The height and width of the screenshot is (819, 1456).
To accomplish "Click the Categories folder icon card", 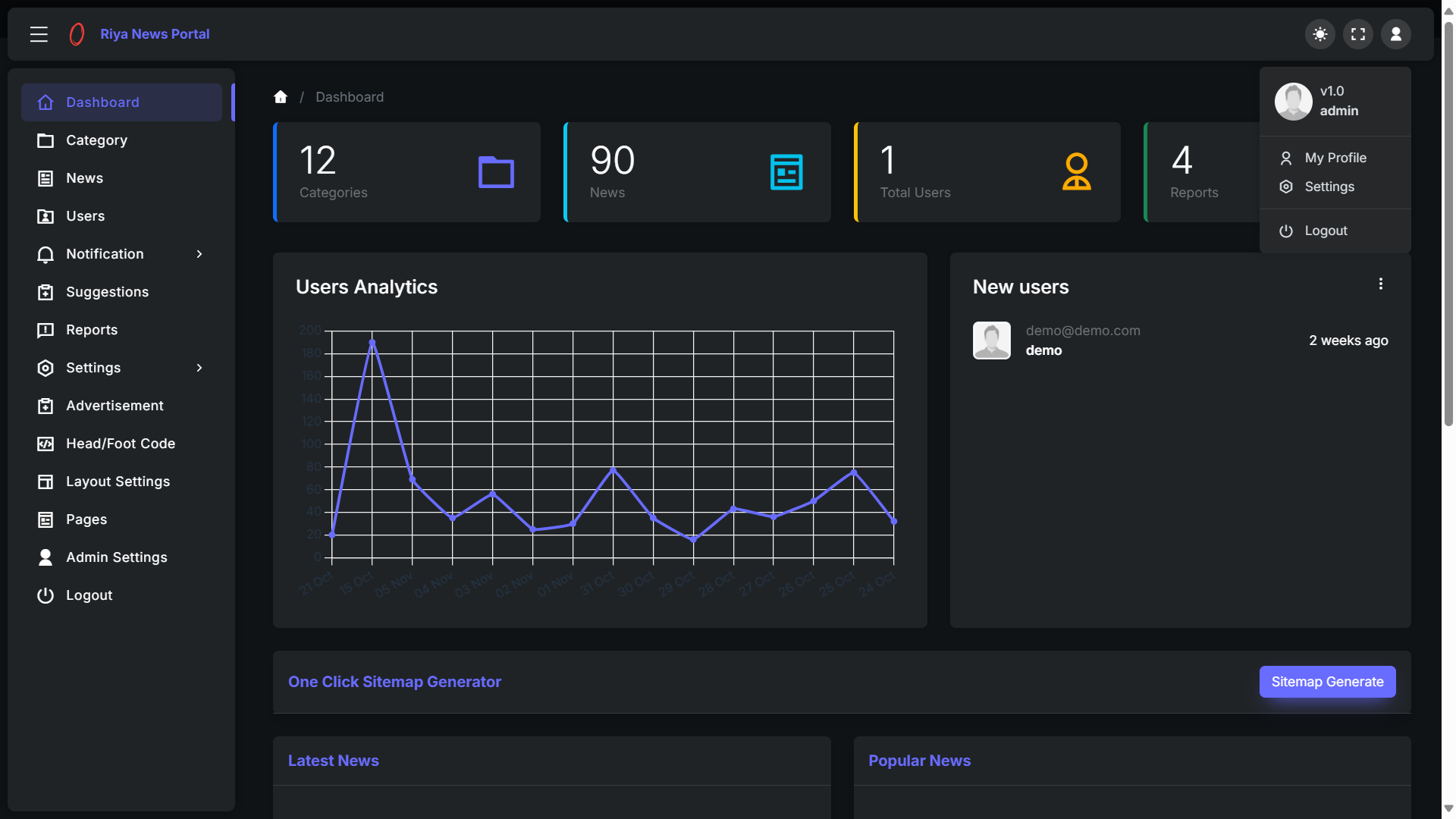I will tap(496, 172).
